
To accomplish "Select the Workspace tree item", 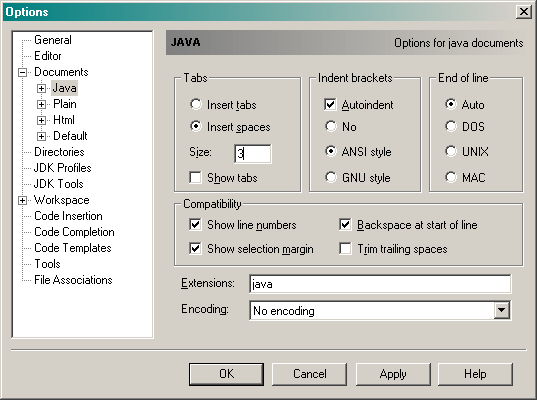I will pyautogui.click(x=62, y=200).
